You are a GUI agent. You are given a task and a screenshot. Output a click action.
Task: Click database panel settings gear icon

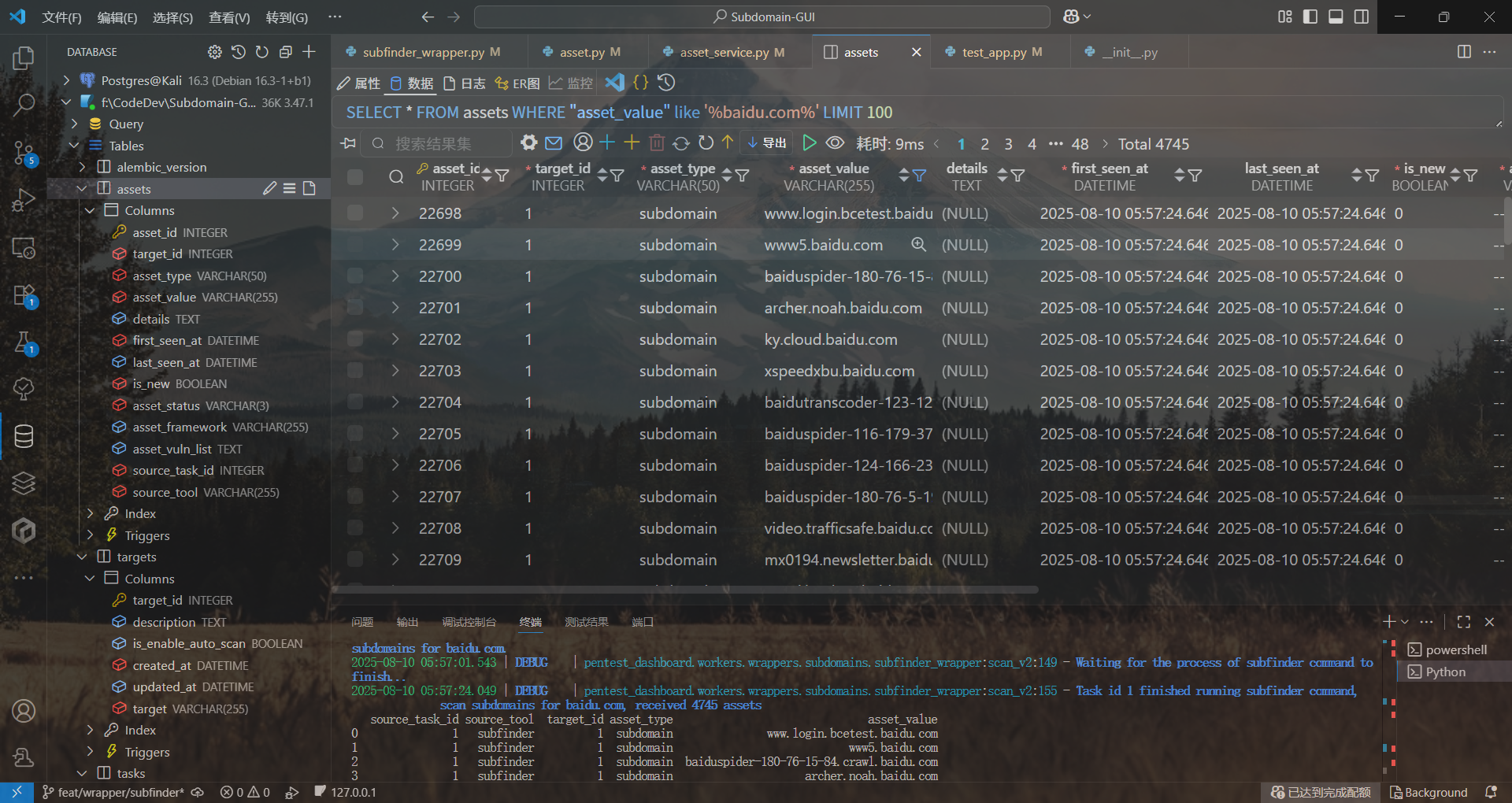215,52
